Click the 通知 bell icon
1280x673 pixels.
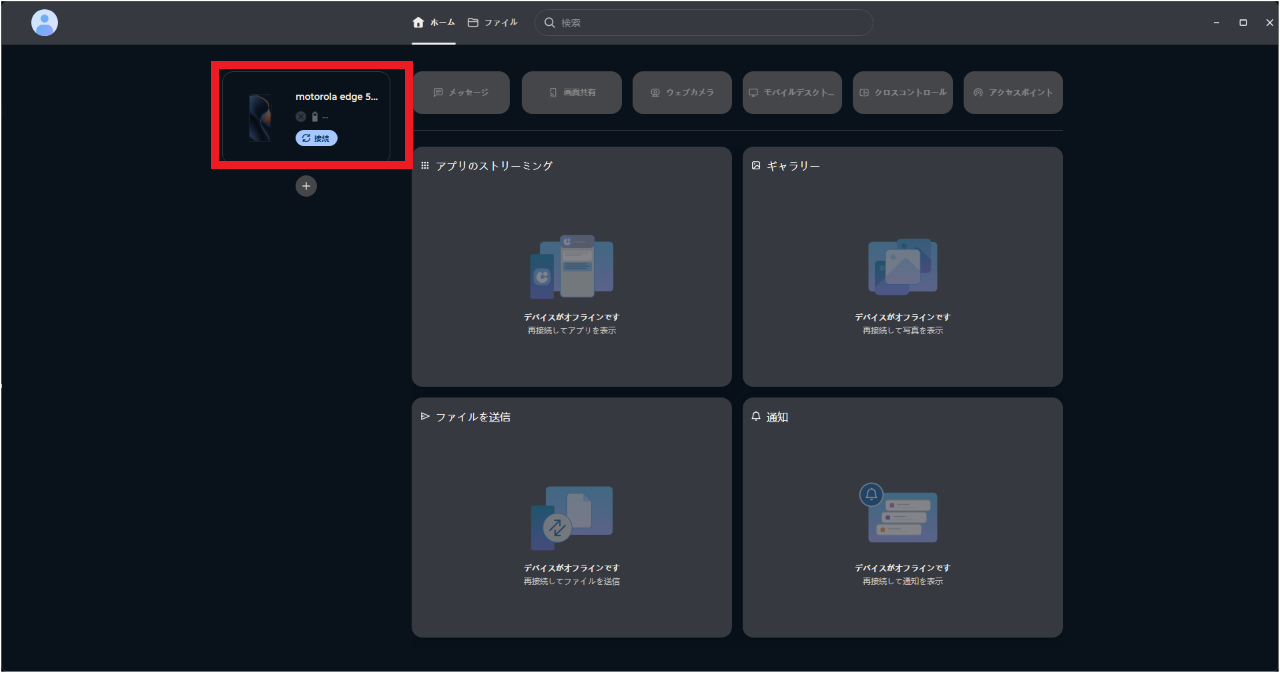(756, 416)
